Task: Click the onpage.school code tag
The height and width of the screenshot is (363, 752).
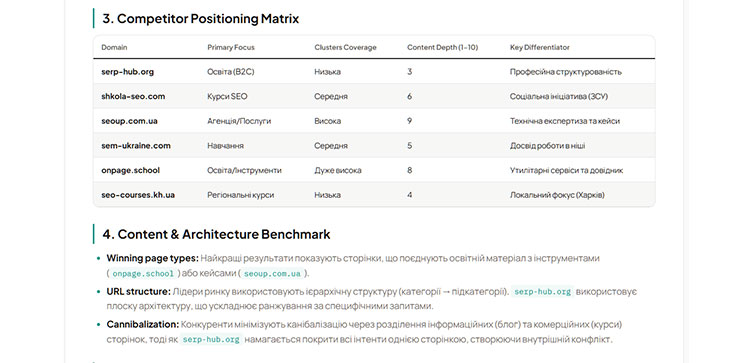Action: click(143, 274)
